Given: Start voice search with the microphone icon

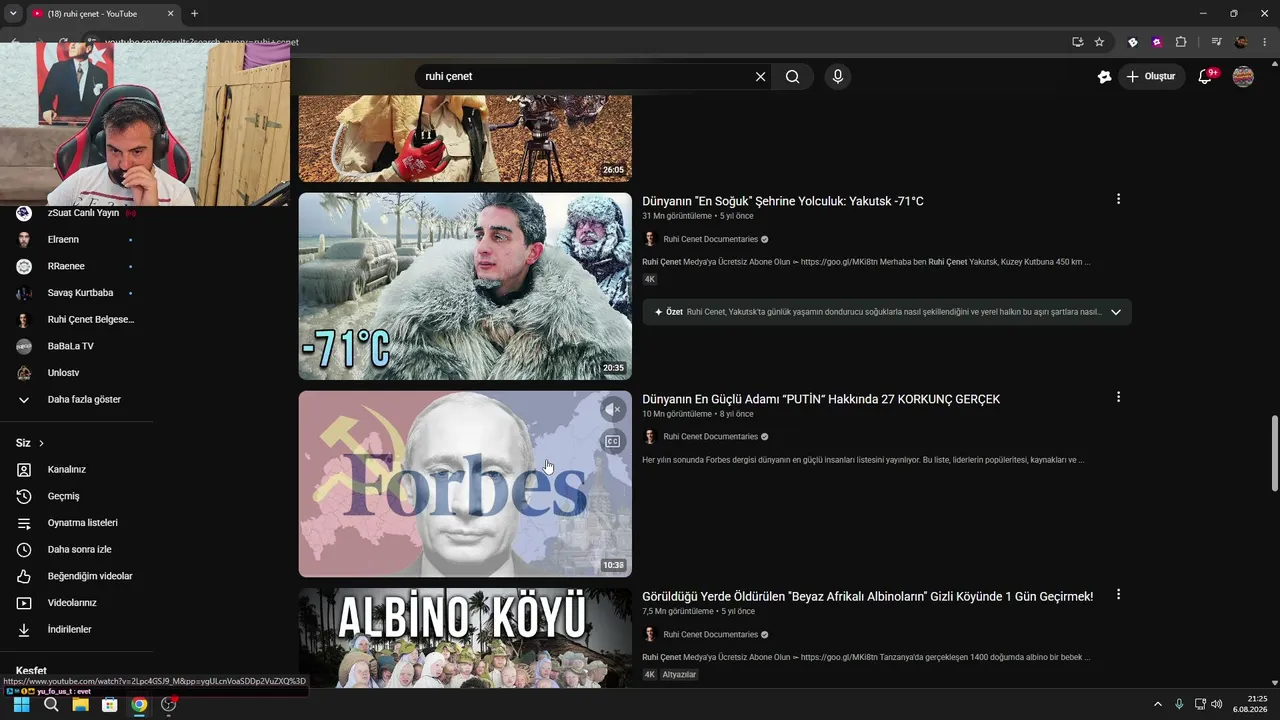Looking at the screenshot, I should pos(838,77).
